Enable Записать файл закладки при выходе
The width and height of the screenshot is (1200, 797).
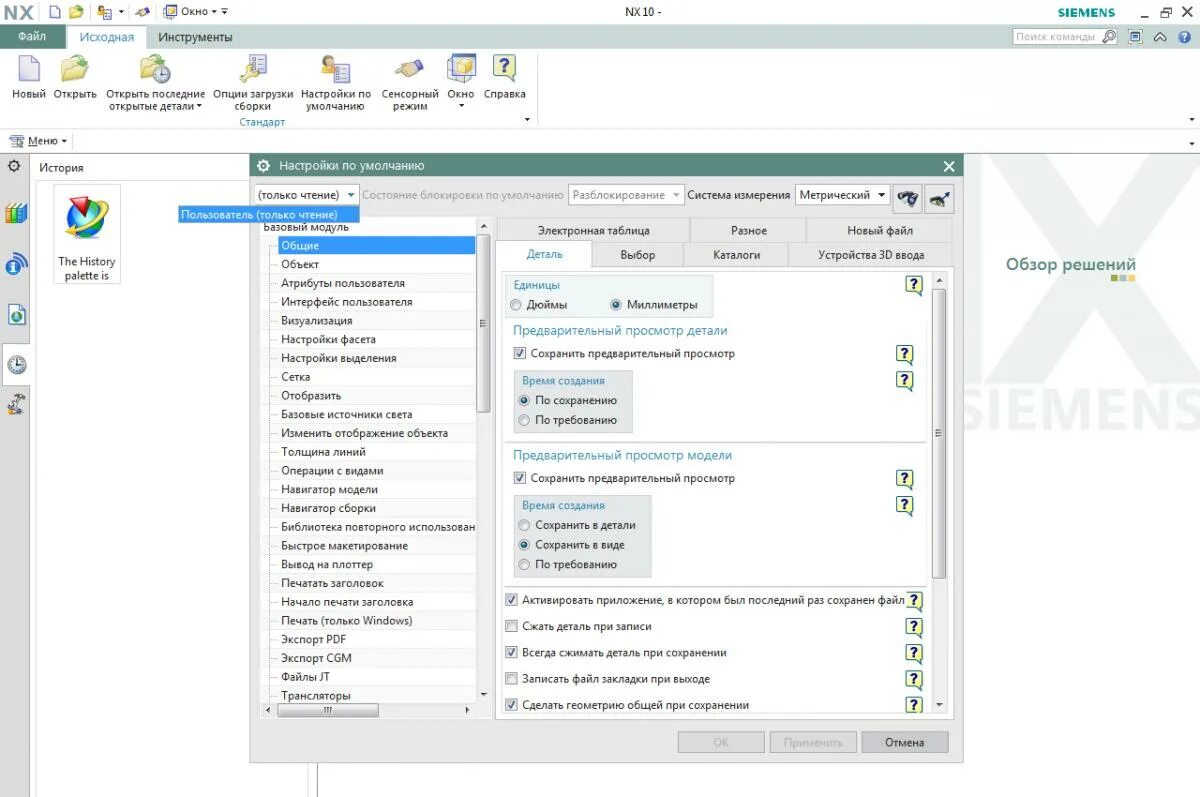[512, 679]
